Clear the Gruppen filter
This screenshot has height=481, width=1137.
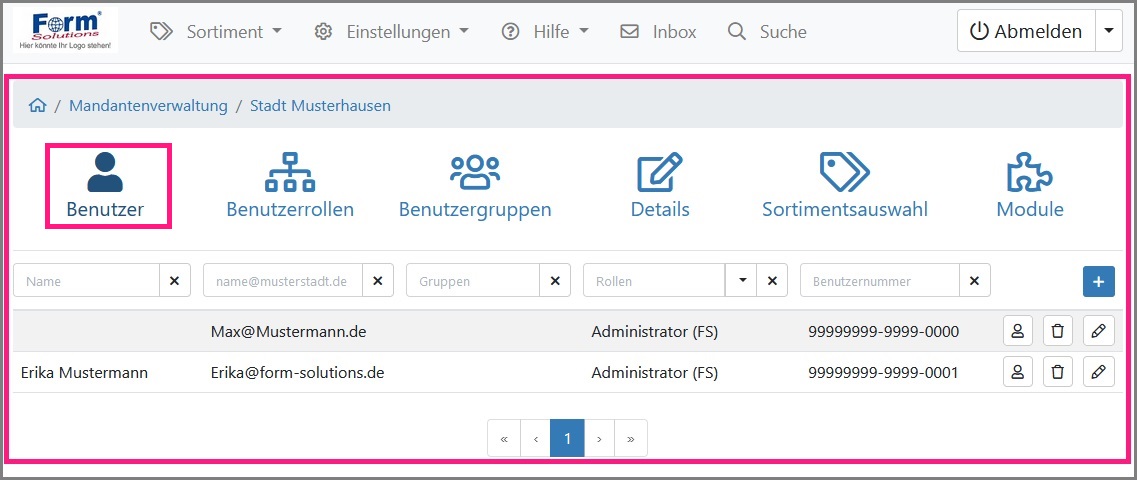[555, 281]
